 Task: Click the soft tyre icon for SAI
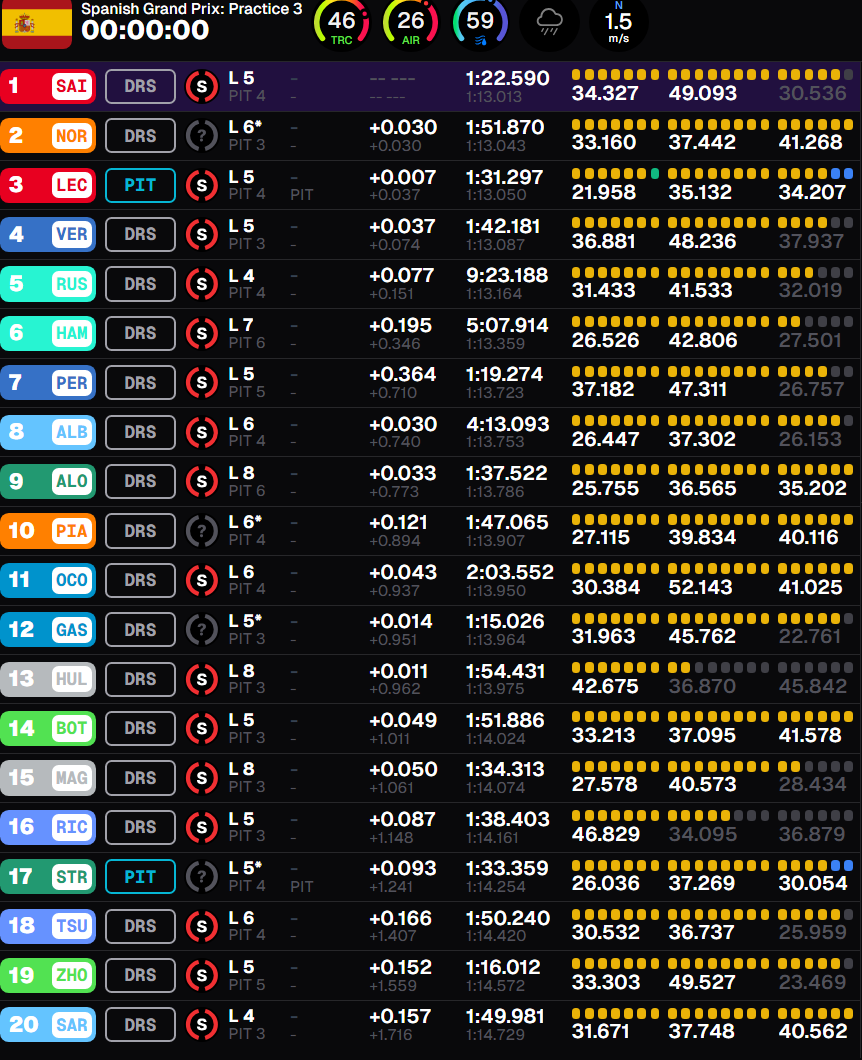pos(201,87)
